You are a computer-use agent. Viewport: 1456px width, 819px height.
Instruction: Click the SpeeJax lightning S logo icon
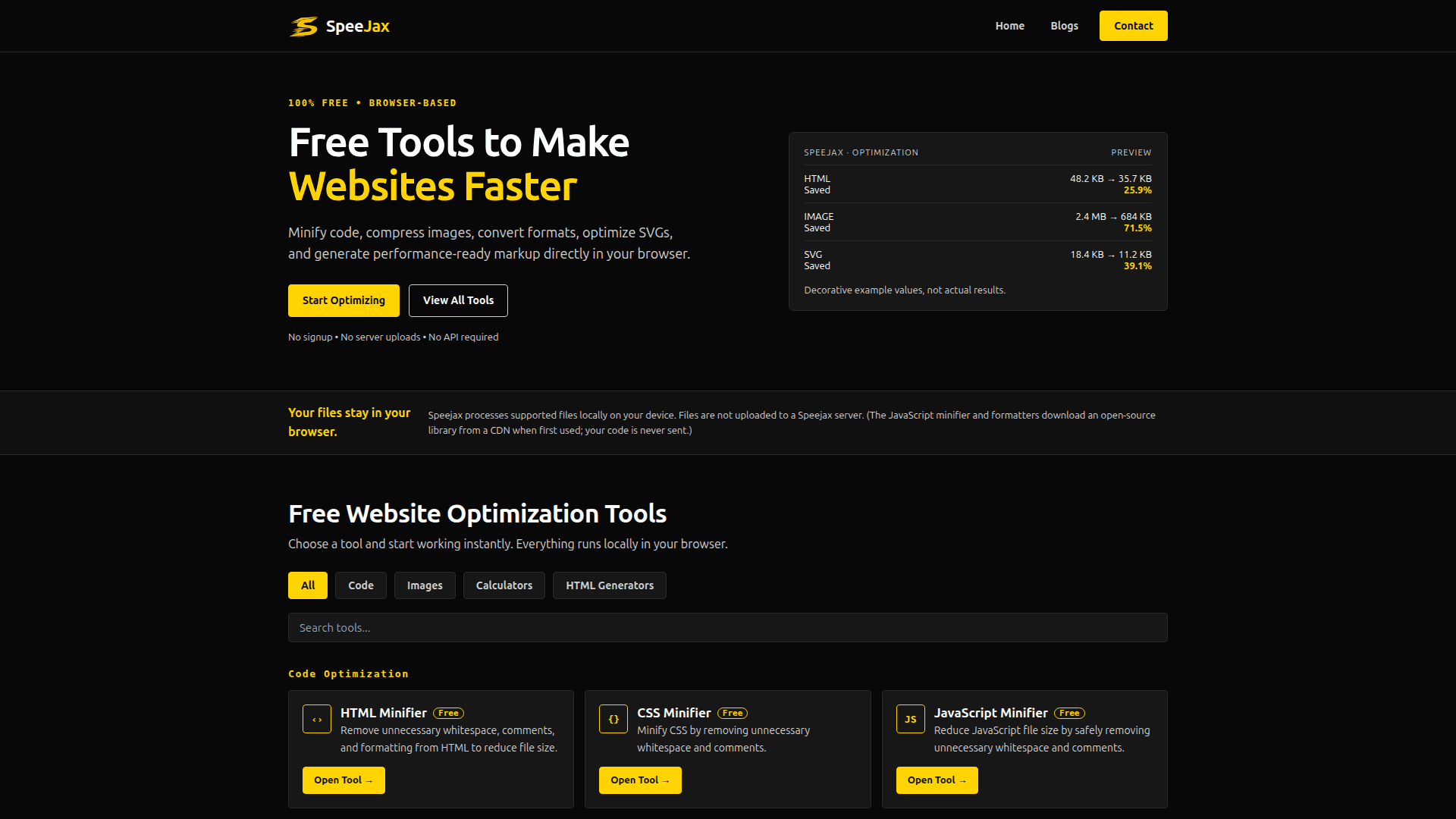(303, 27)
